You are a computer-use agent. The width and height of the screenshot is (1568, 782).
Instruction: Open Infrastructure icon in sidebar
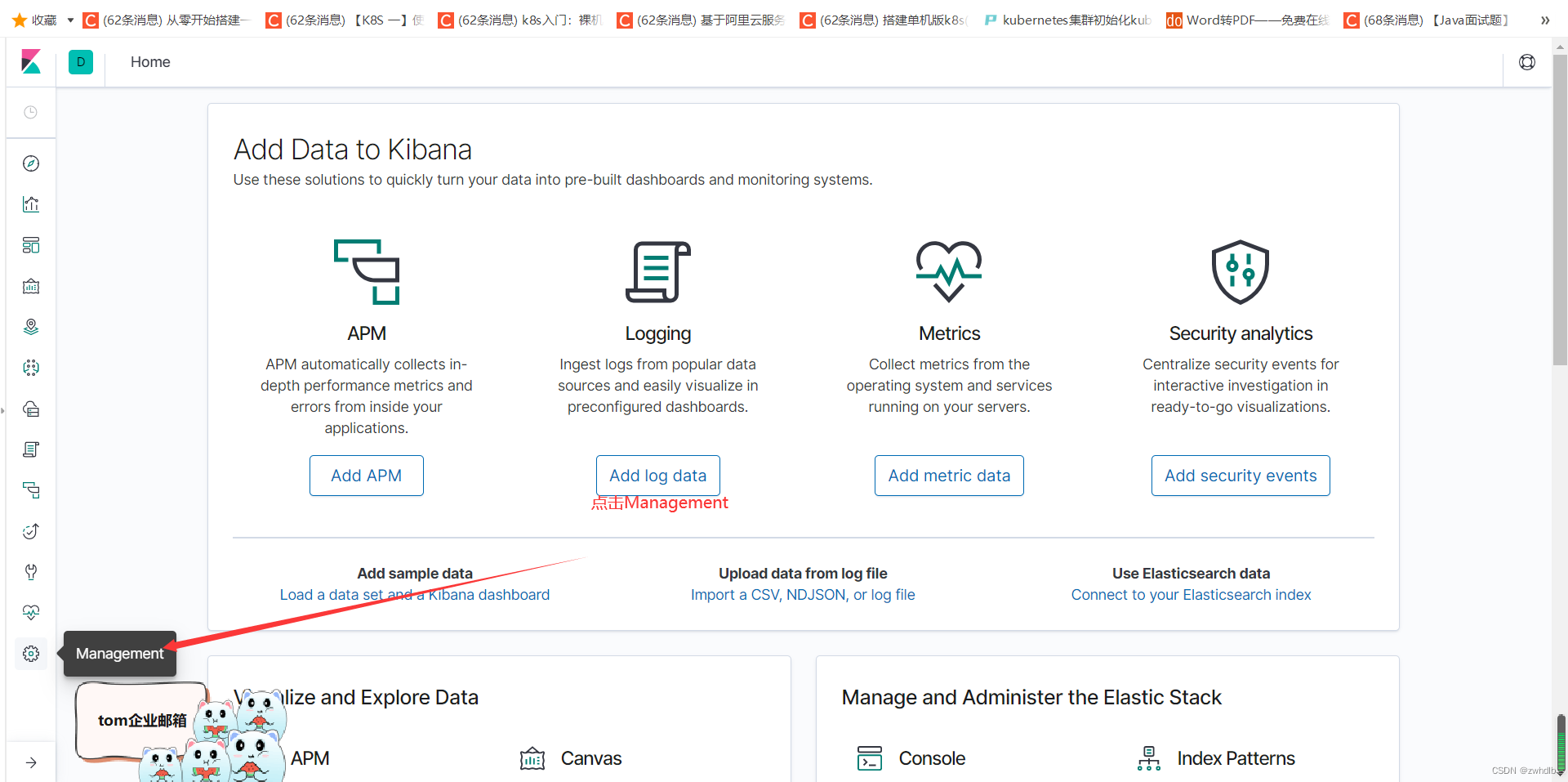(31, 409)
